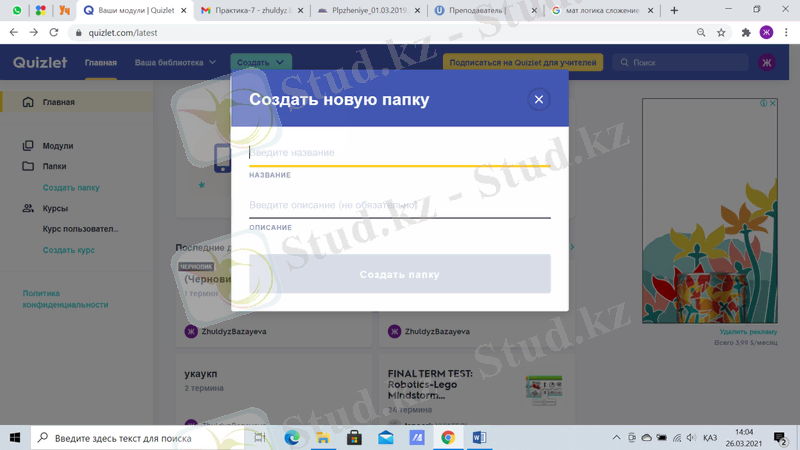800x450 pixels.
Task: Switch to the Практика-7 Gmail tab
Action: [x=252, y=10]
